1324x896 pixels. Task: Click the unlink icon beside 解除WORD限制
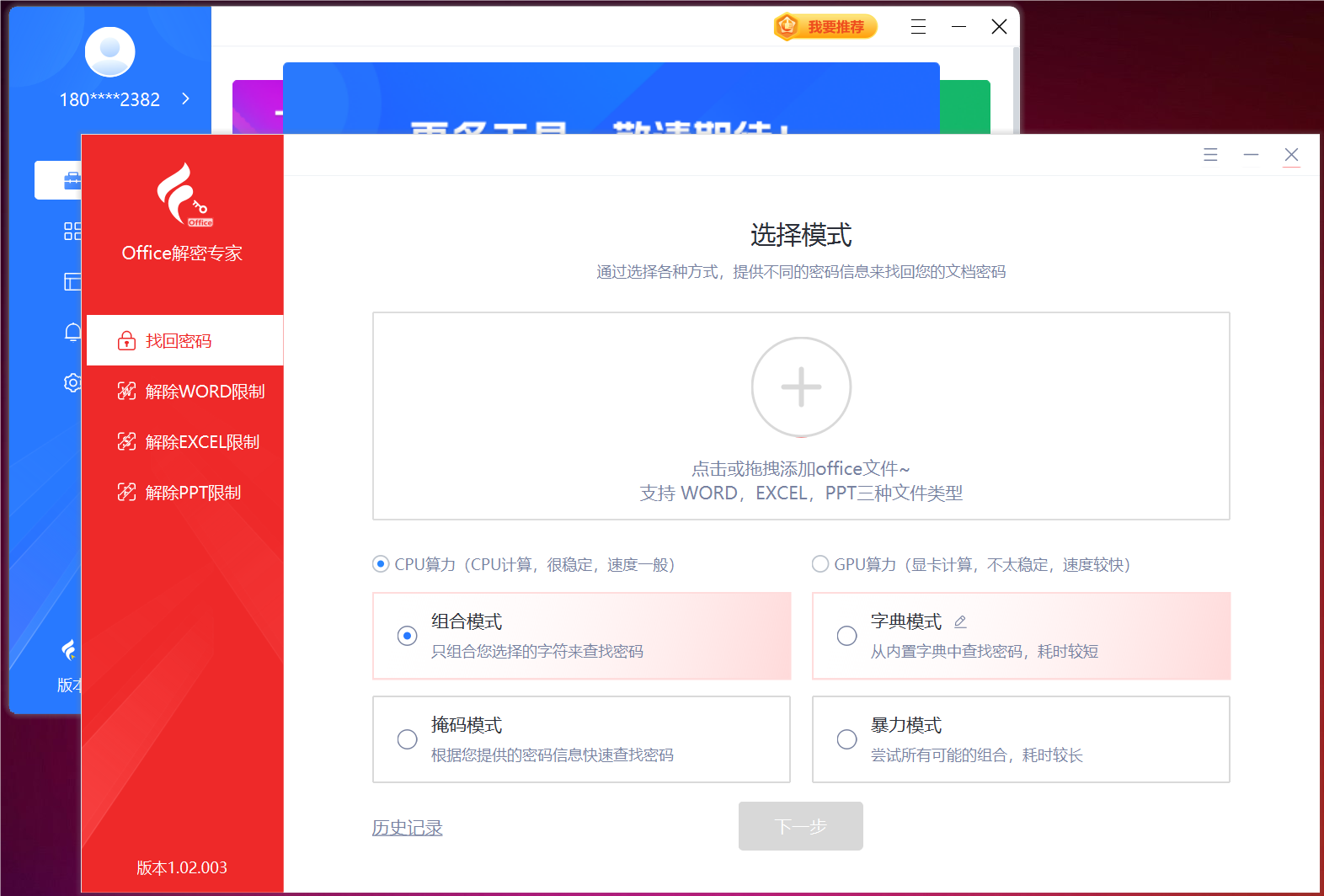pos(126,391)
